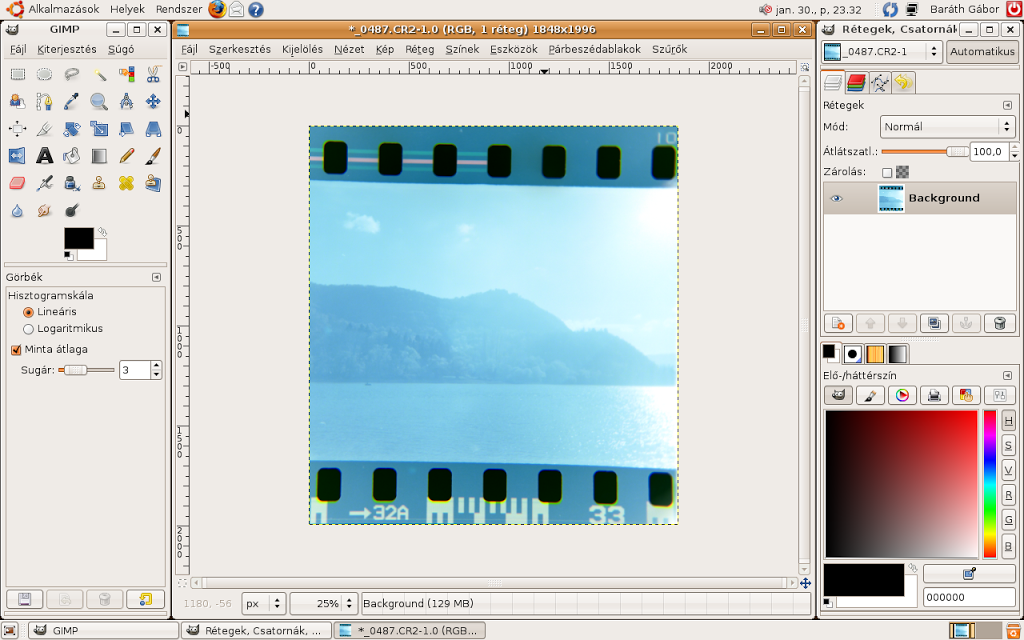
Task: Select the Paintbrush tool
Action: [153, 156]
